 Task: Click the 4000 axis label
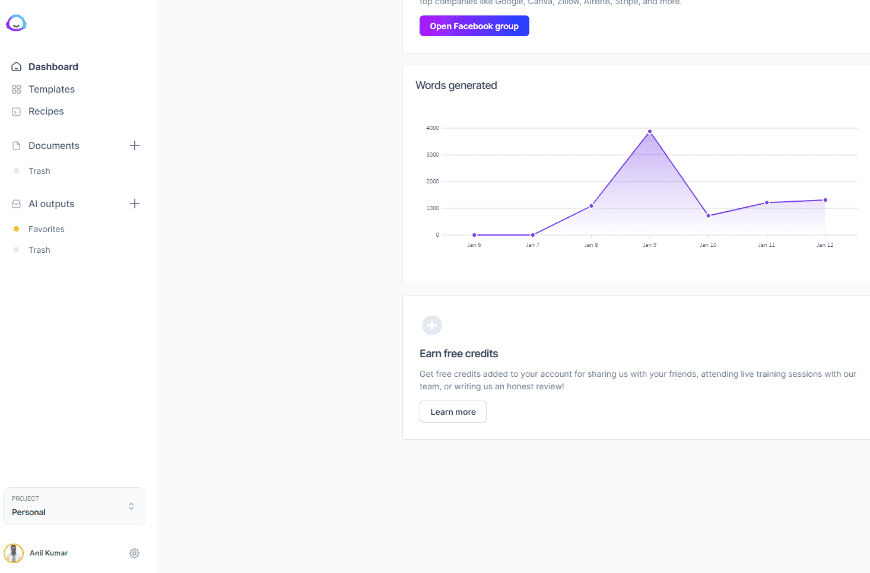pyautogui.click(x=432, y=128)
